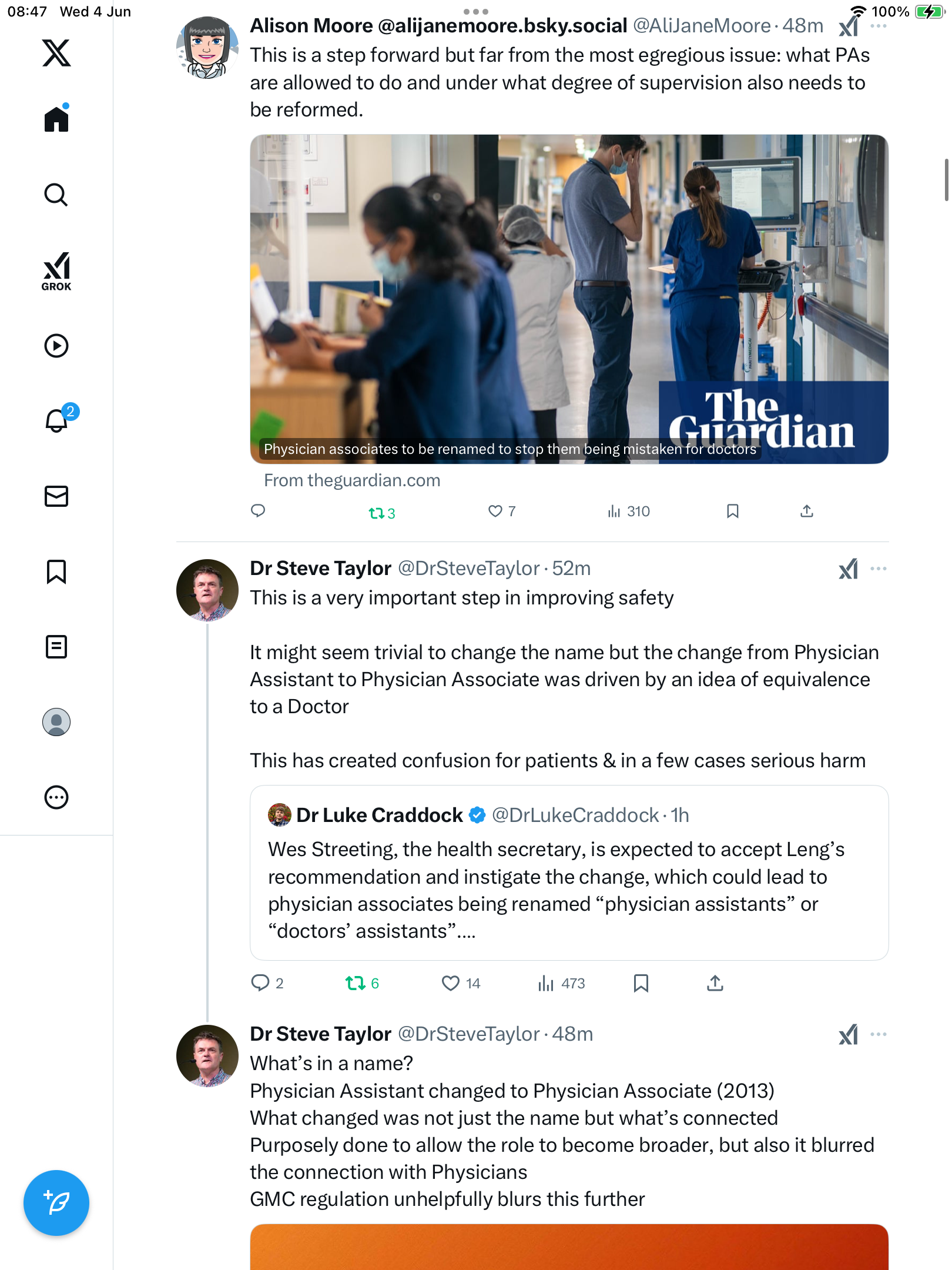The width and height of the screenshot is (952, 1270).
Task: Open the Lists icon in sidebar
Action: click(x=56, y=647)
